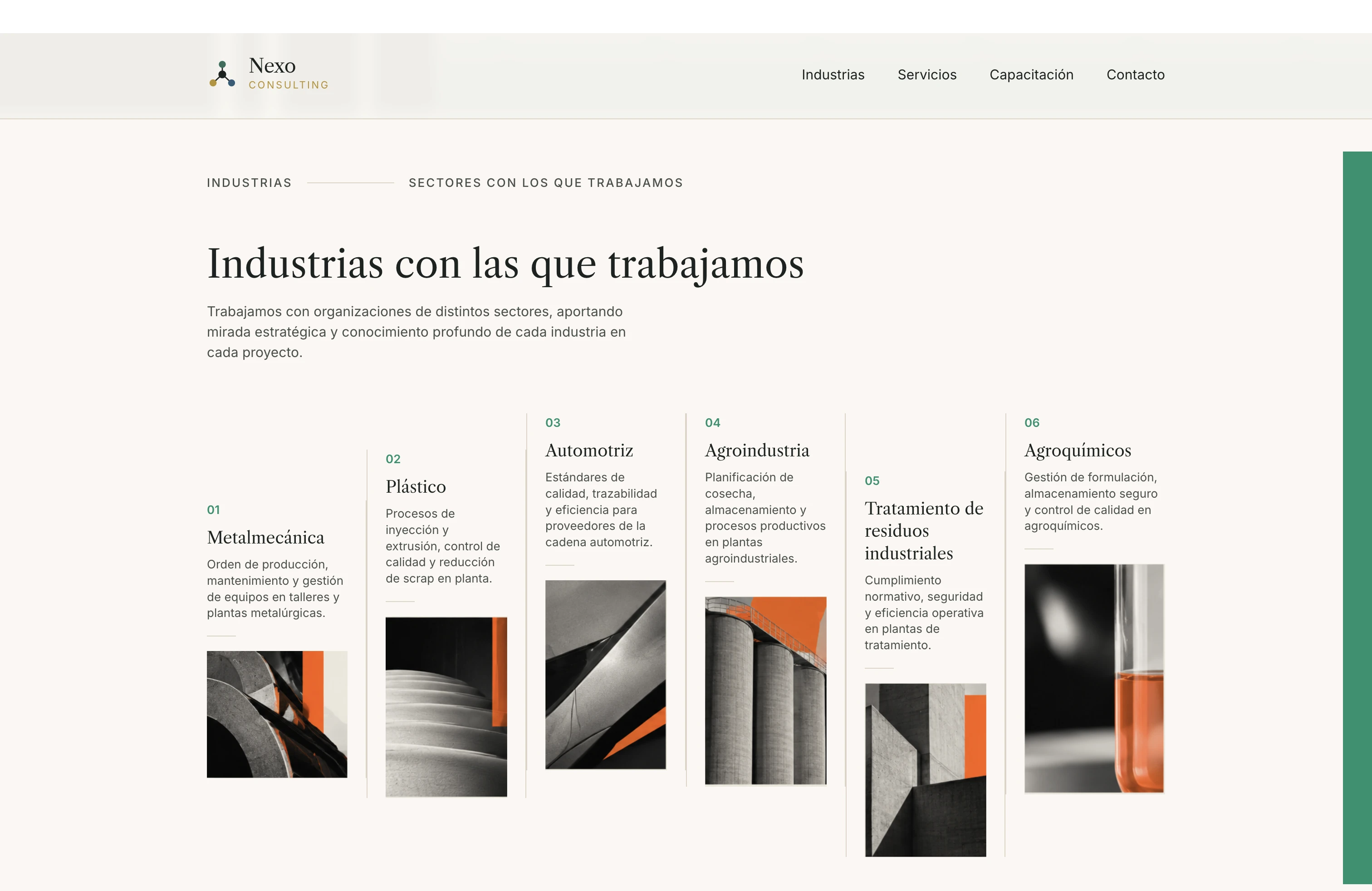
Task: Select Tratamiento de residuos industriales title
Action: pyautogui.click(x=924, y=531)
